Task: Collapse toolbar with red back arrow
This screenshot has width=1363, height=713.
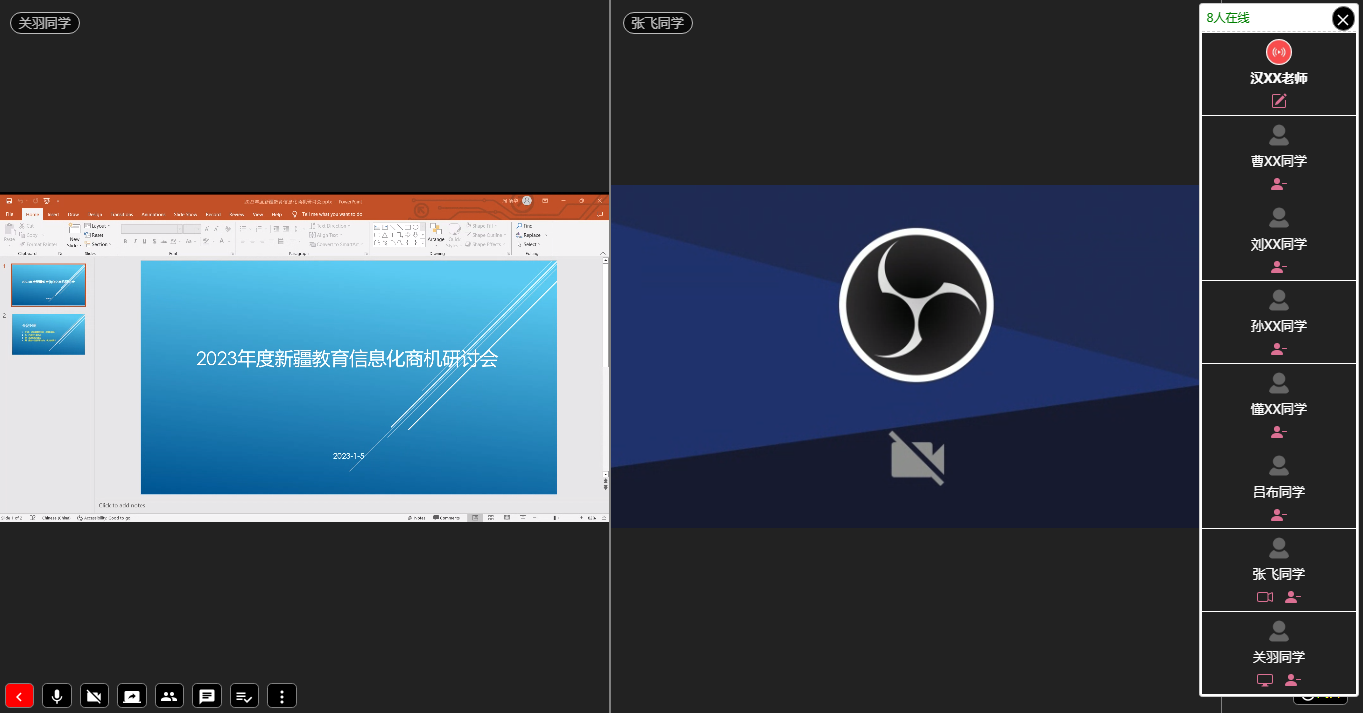Action: pyautogui.click(x=19, y=696)
